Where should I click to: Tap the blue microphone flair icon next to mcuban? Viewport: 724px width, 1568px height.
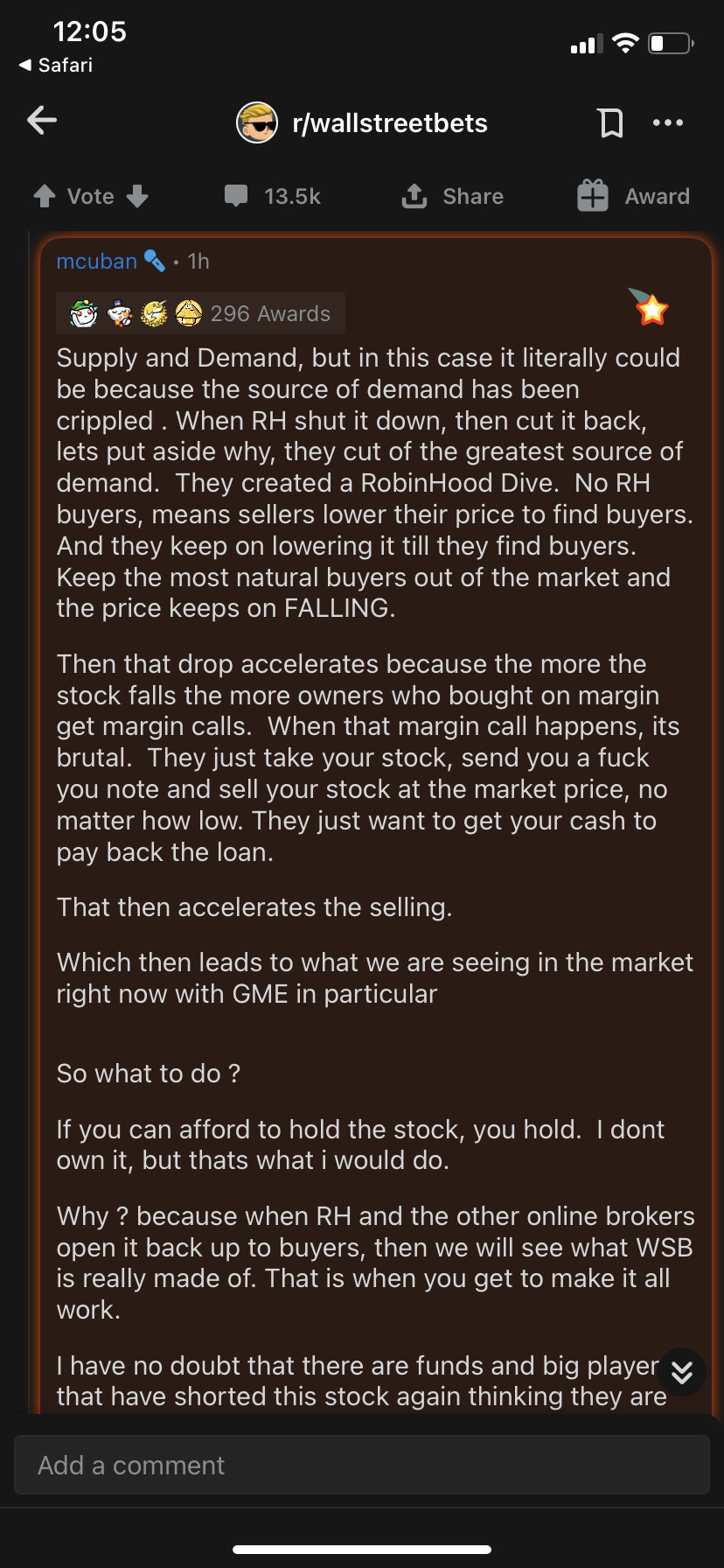(x=155, y=261)
